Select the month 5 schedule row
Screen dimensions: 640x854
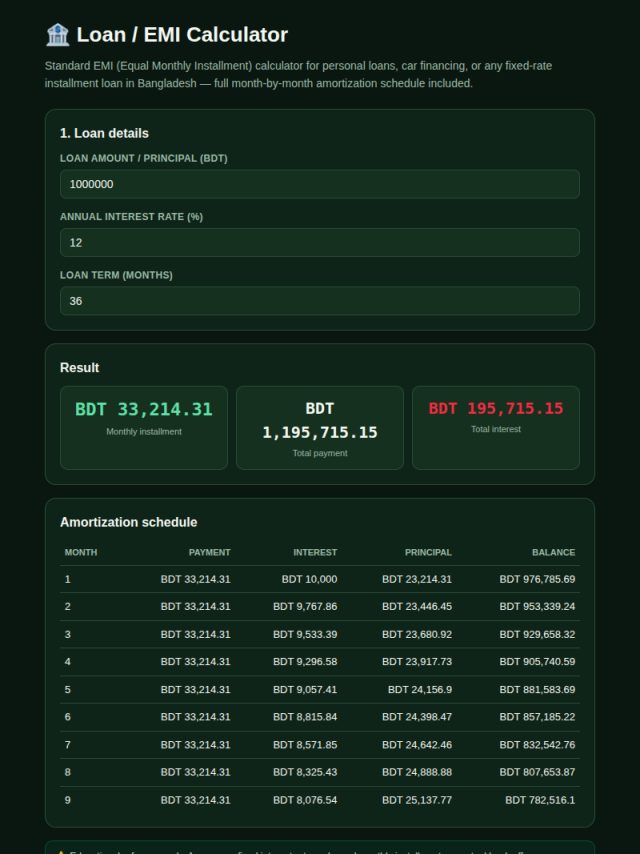(x=320, y=690)
